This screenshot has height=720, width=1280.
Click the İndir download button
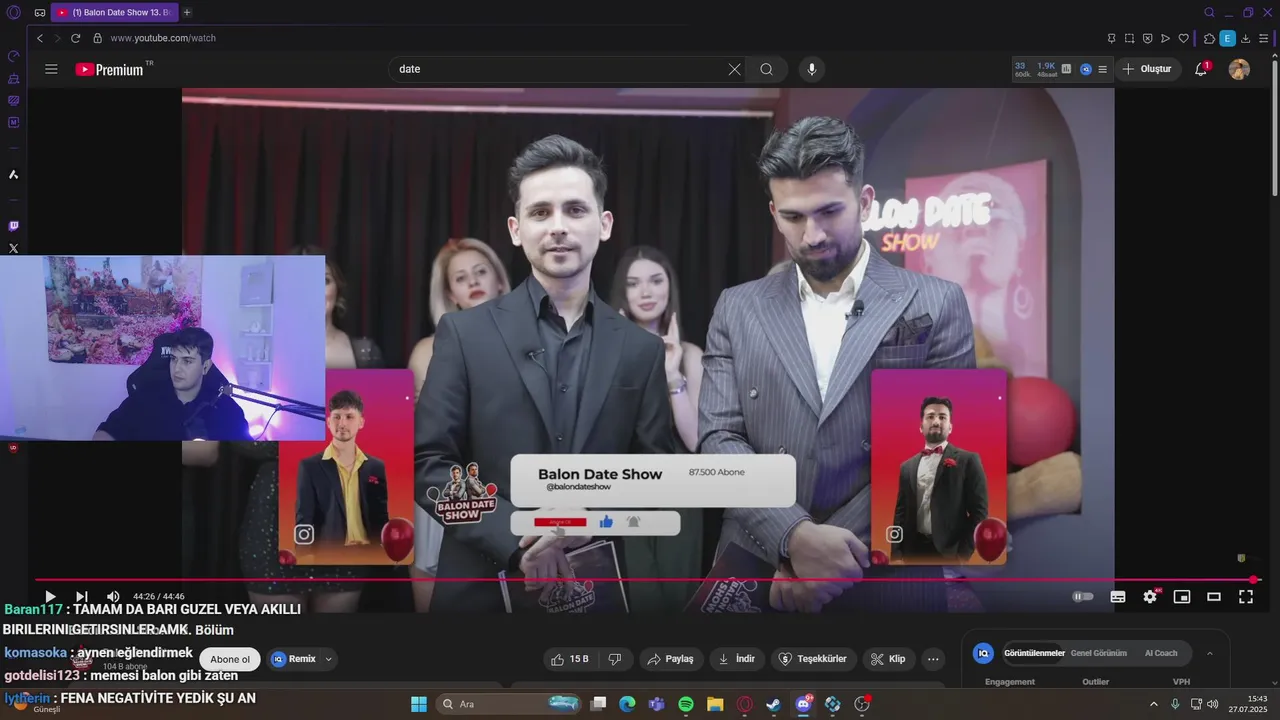737,659
